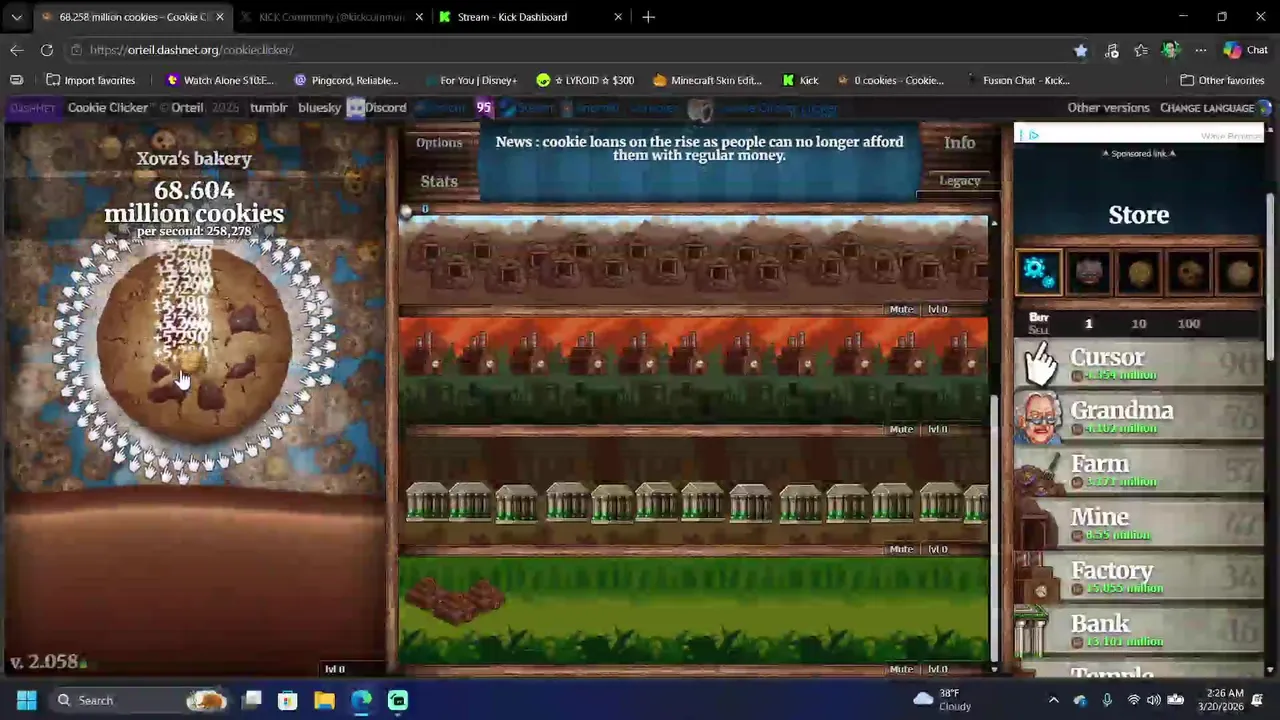Mute the factory row
This screenshot has width=1280, height=720.
click(901, 429)
